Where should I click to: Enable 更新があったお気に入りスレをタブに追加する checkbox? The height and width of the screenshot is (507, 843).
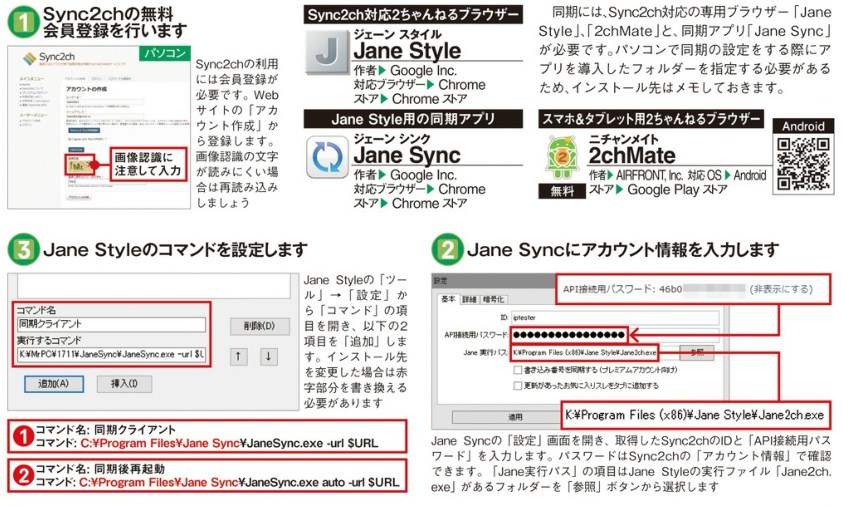click(518, 385)
